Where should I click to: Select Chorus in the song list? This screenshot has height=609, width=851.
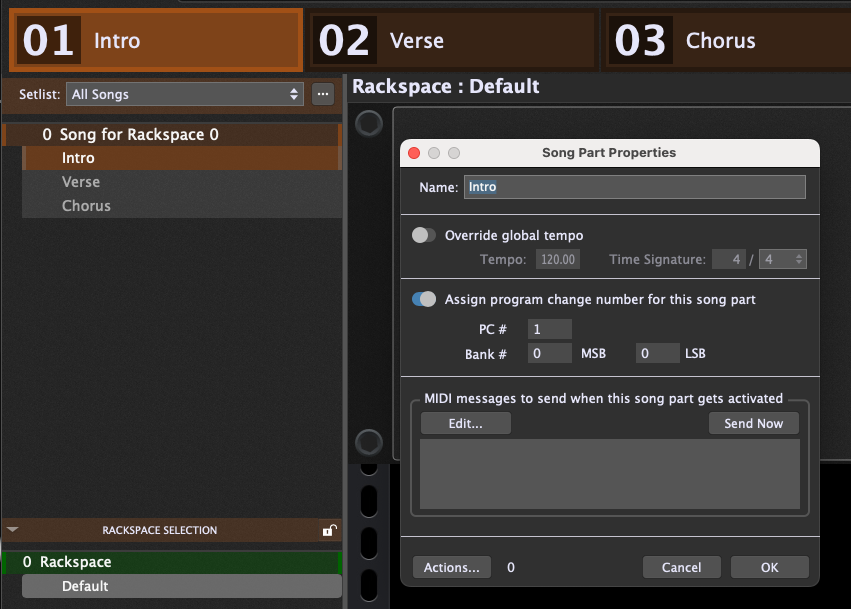point(86,206)
